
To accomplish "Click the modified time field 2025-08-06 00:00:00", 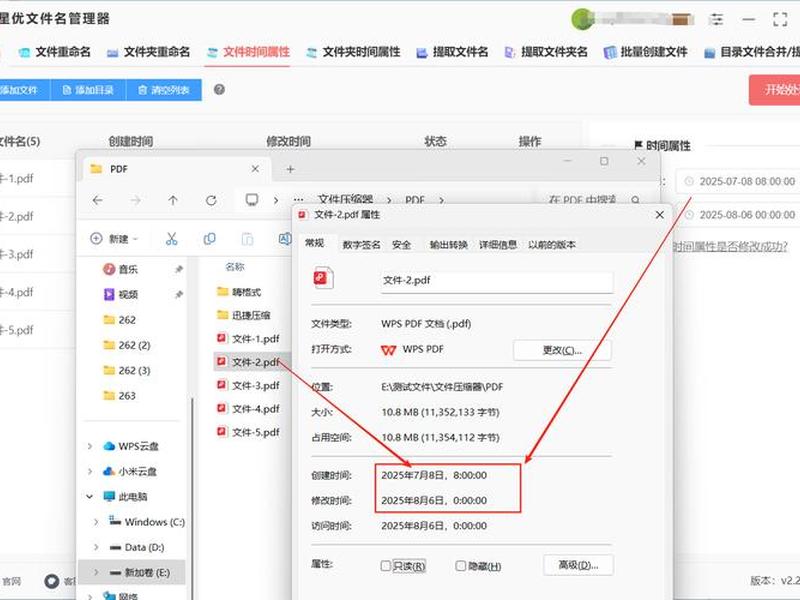I will pyautogui.click(x=738, y=215).
